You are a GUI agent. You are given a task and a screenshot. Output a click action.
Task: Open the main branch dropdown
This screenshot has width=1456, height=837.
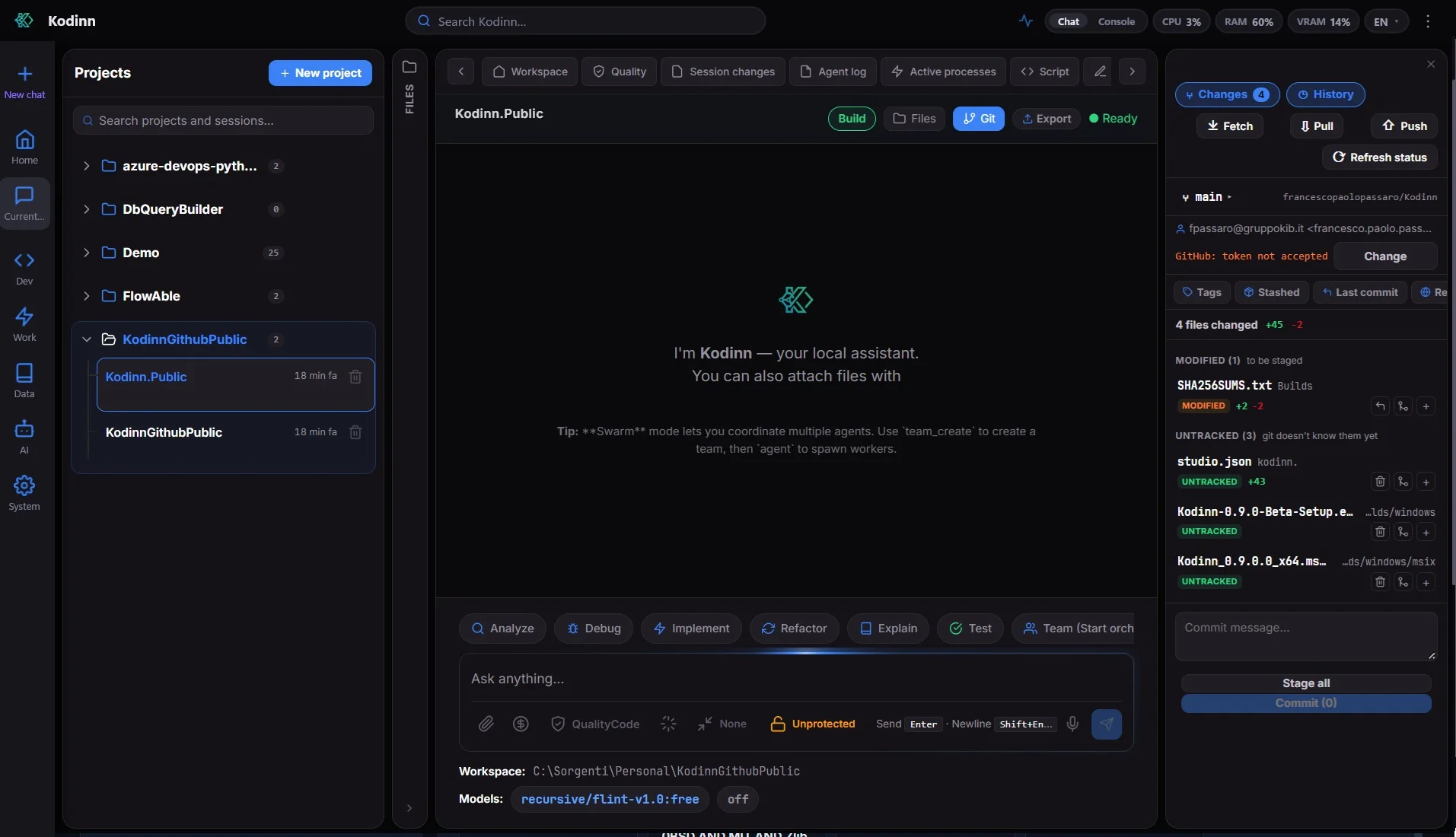[x=1206, y=197]
